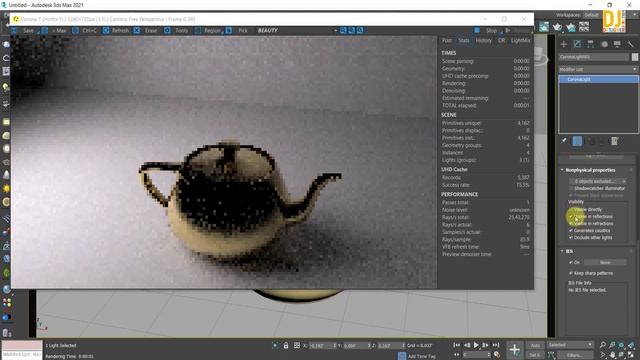Open the BEAUTY render element dropdown
The width and height of the screenshot is (640, 360).
[297, 31]
